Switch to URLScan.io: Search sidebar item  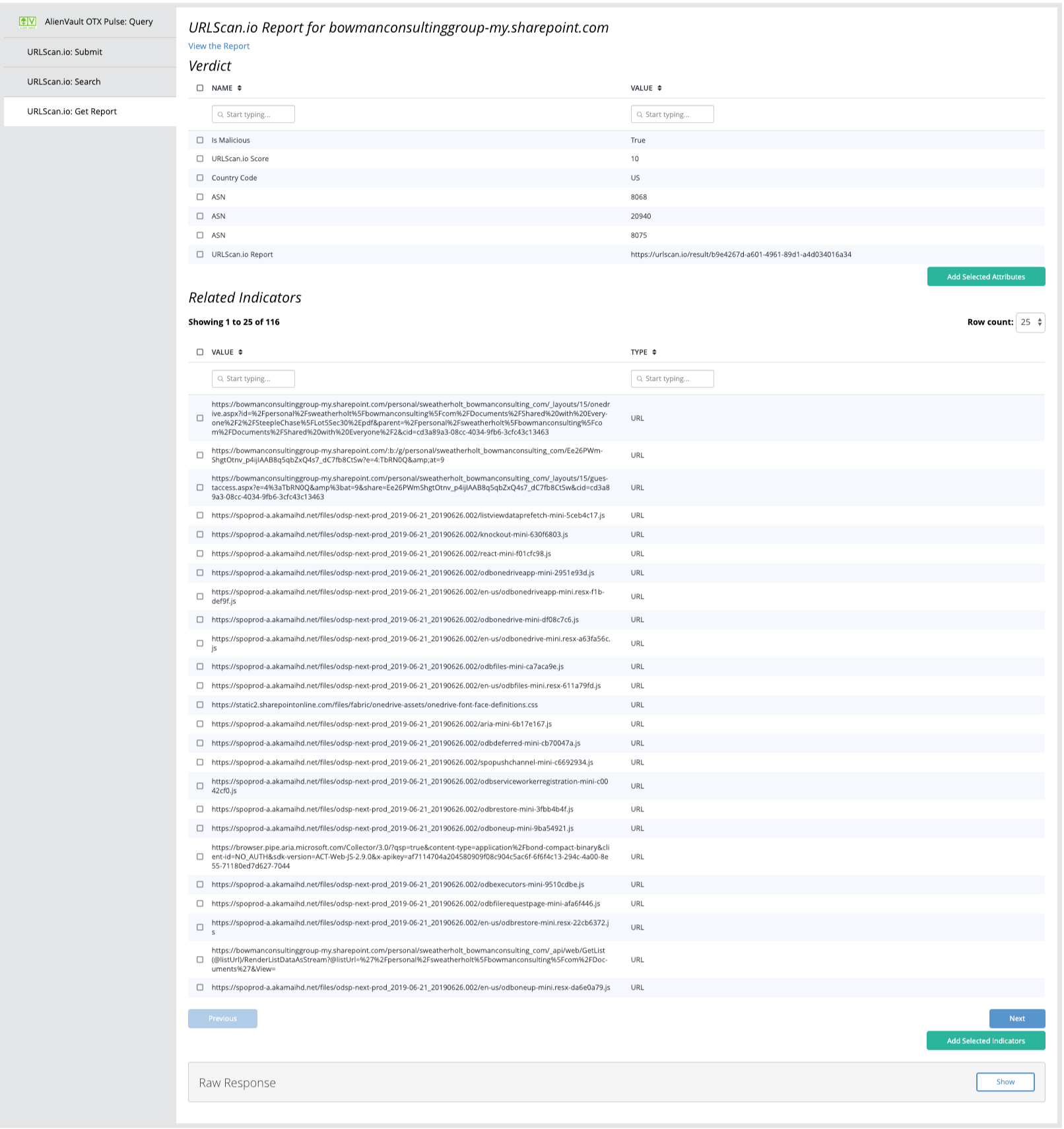tap(64, 82)
